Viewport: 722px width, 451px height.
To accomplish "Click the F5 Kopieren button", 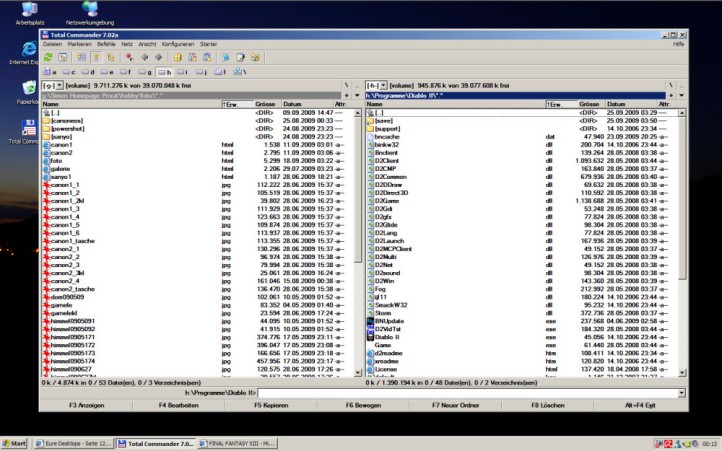I will pos(271,405).
